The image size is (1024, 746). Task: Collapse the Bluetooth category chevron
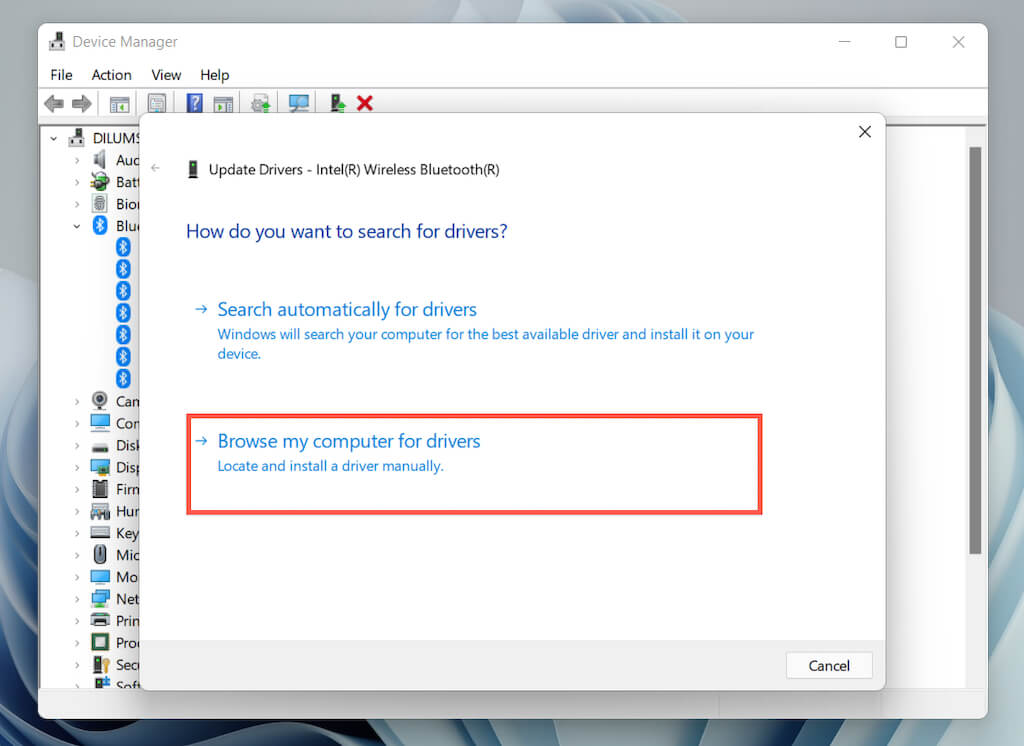point(76,226)
